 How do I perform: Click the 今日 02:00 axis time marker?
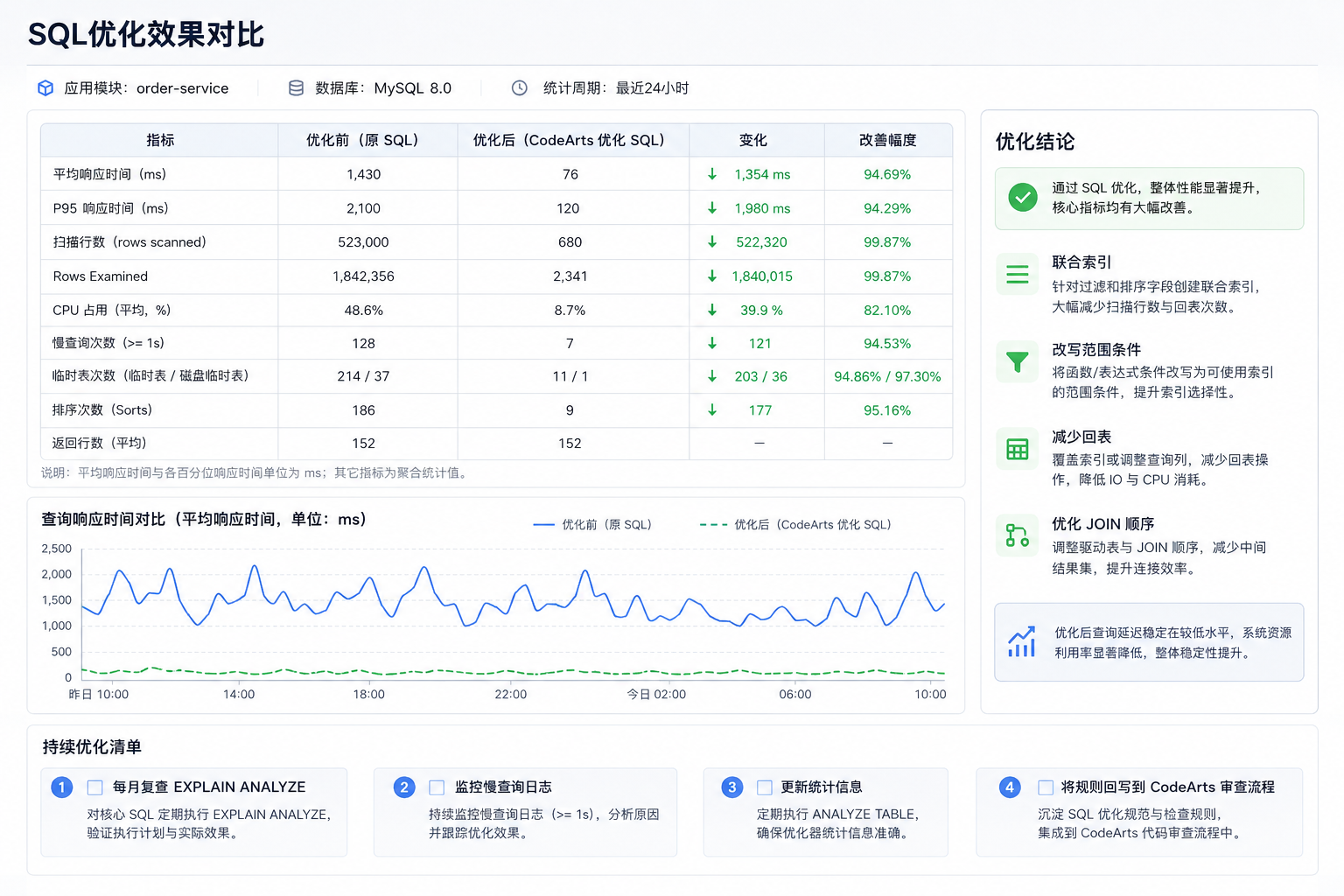[x=656, y=695]
